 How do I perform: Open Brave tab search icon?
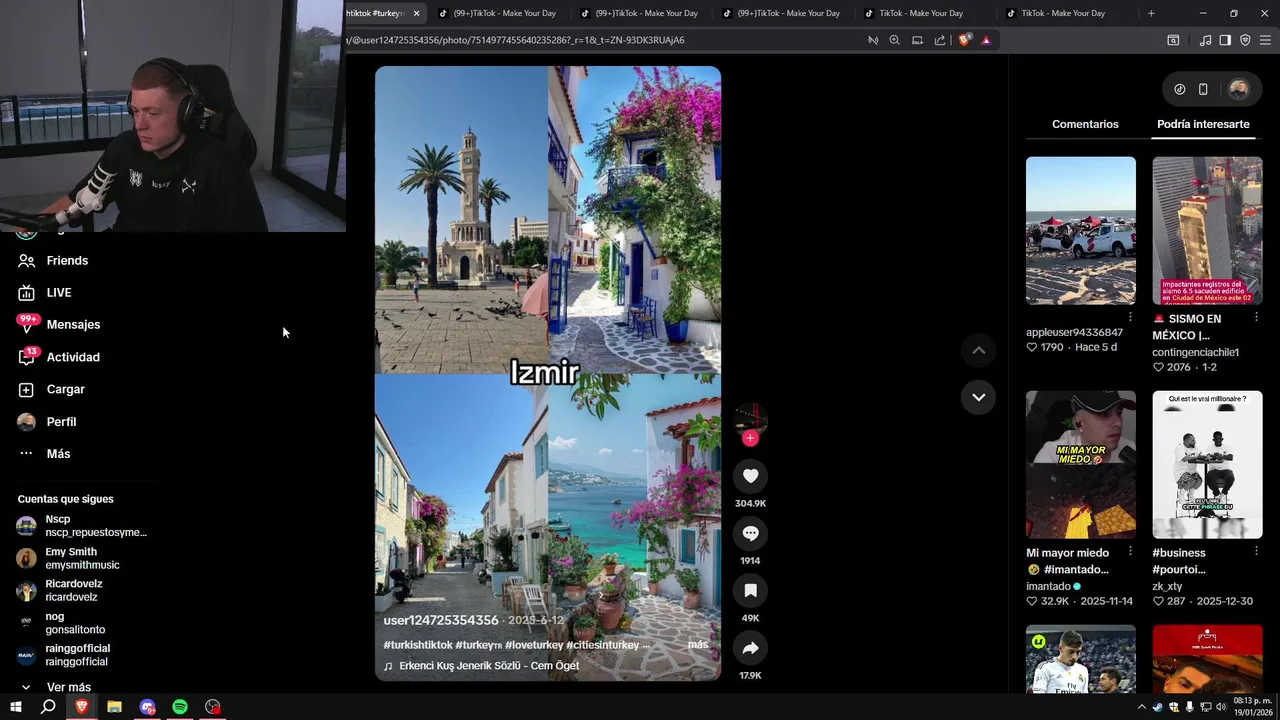(1173, 40)
